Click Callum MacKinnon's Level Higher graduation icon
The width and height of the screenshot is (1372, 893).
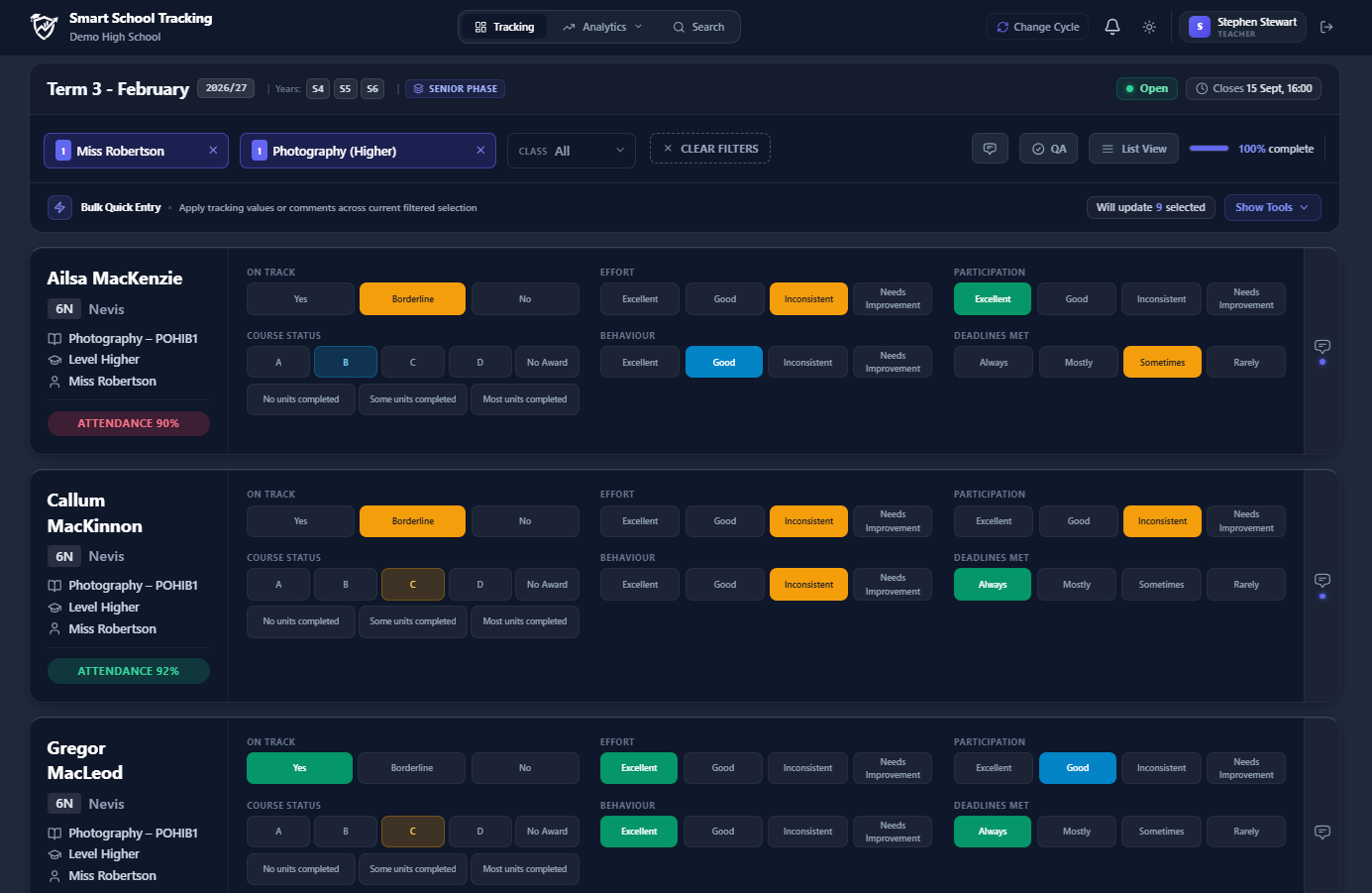(x=54, y=608)
